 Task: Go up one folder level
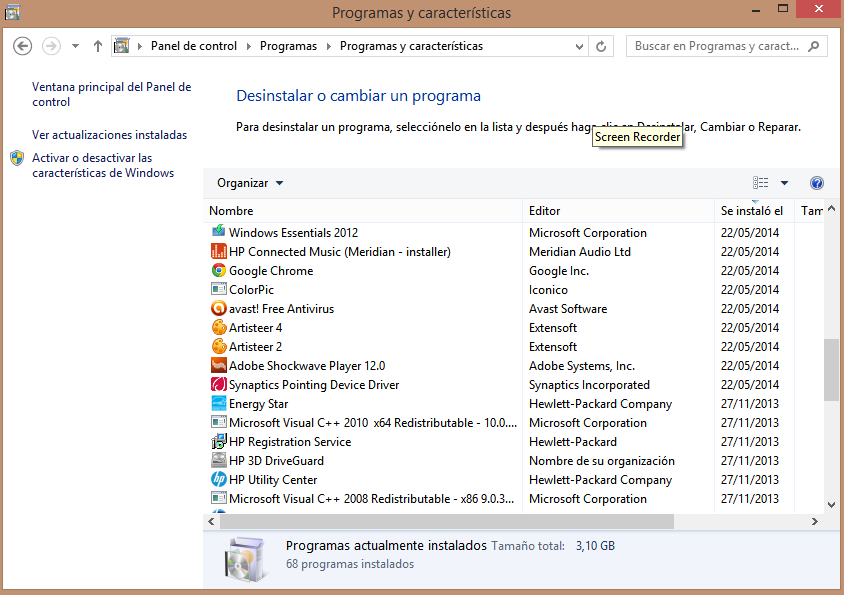[x=97, y=46]
